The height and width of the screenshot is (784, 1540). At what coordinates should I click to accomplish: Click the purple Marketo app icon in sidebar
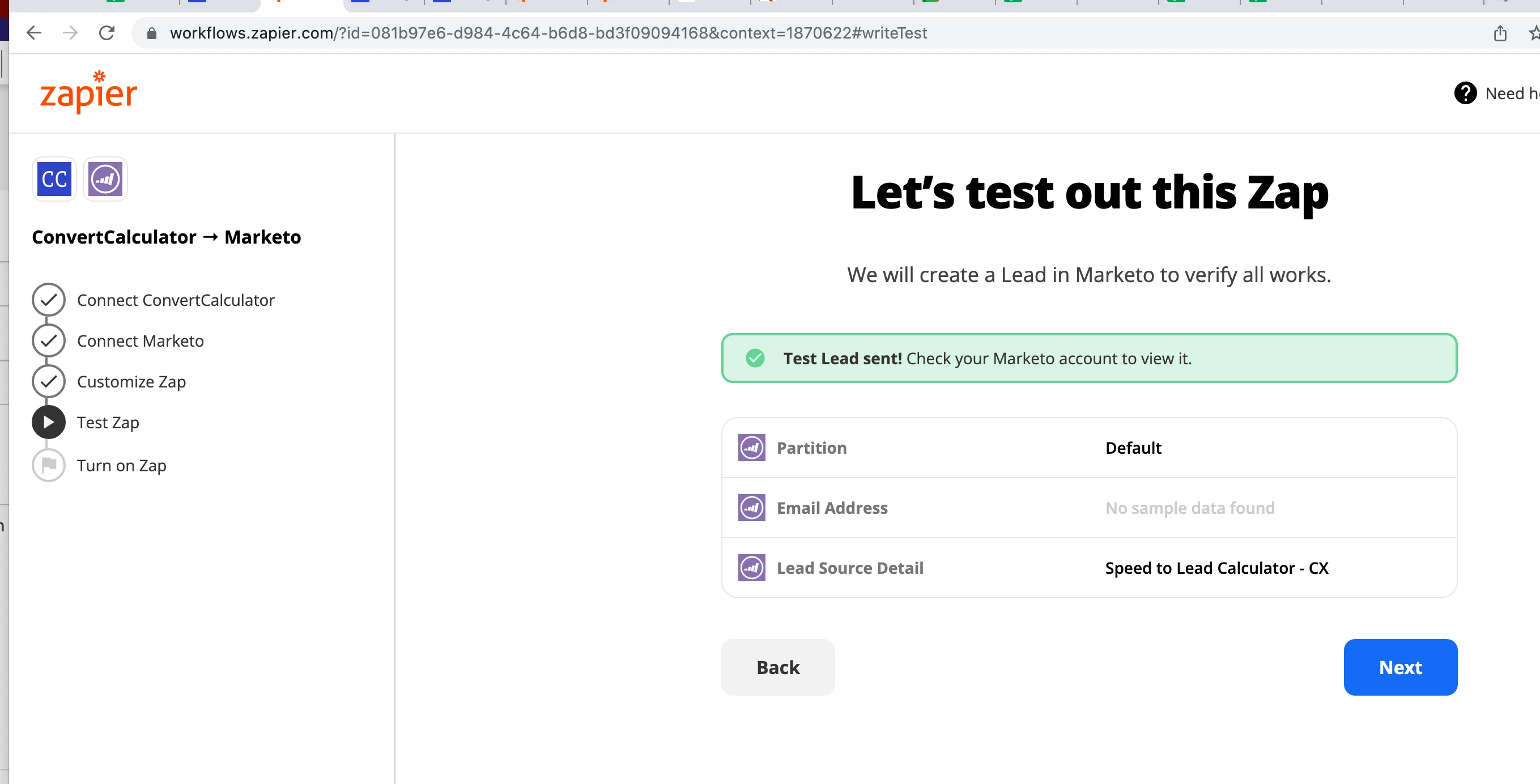coord(105,178)
